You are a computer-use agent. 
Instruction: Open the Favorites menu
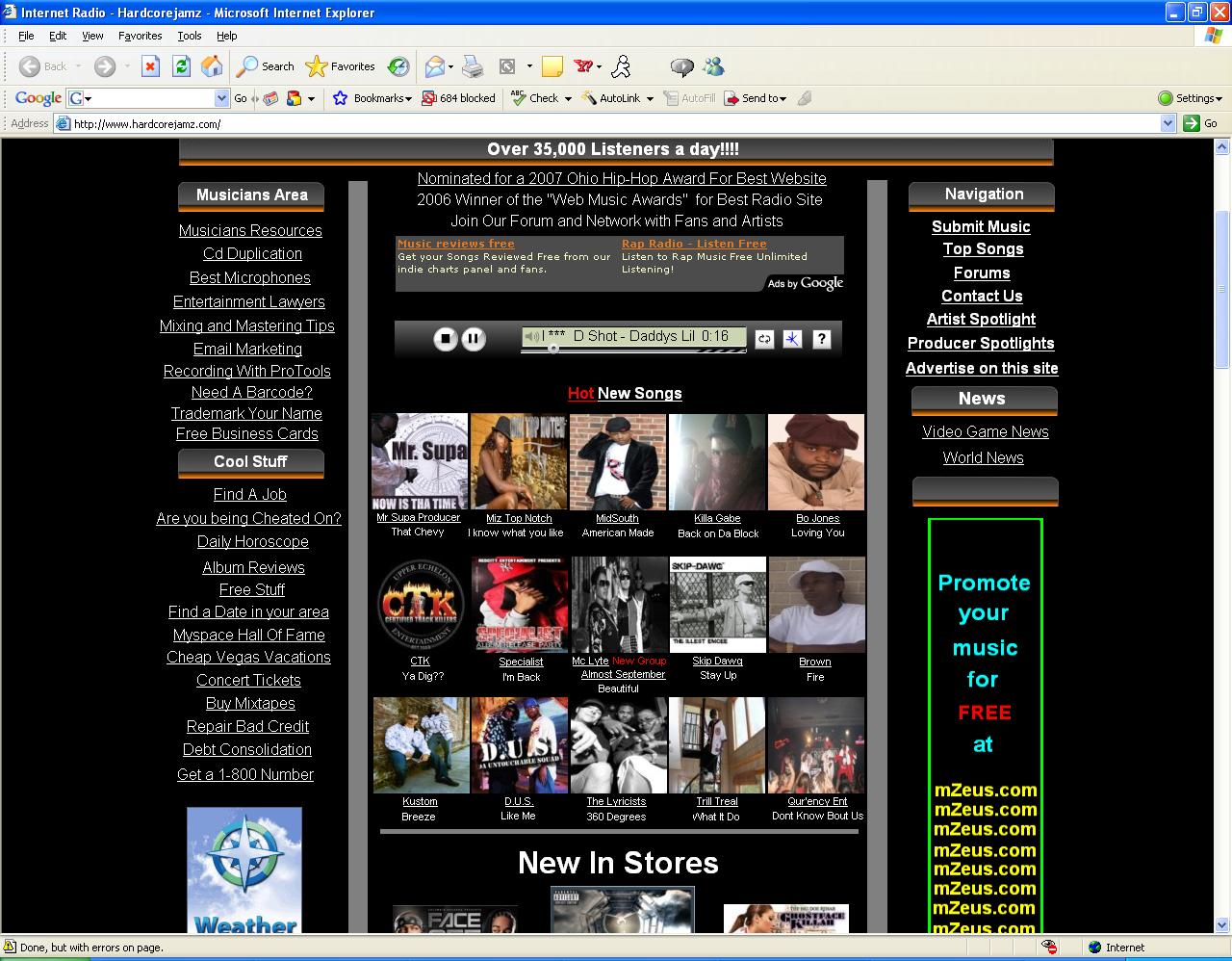tap(141, 36)
